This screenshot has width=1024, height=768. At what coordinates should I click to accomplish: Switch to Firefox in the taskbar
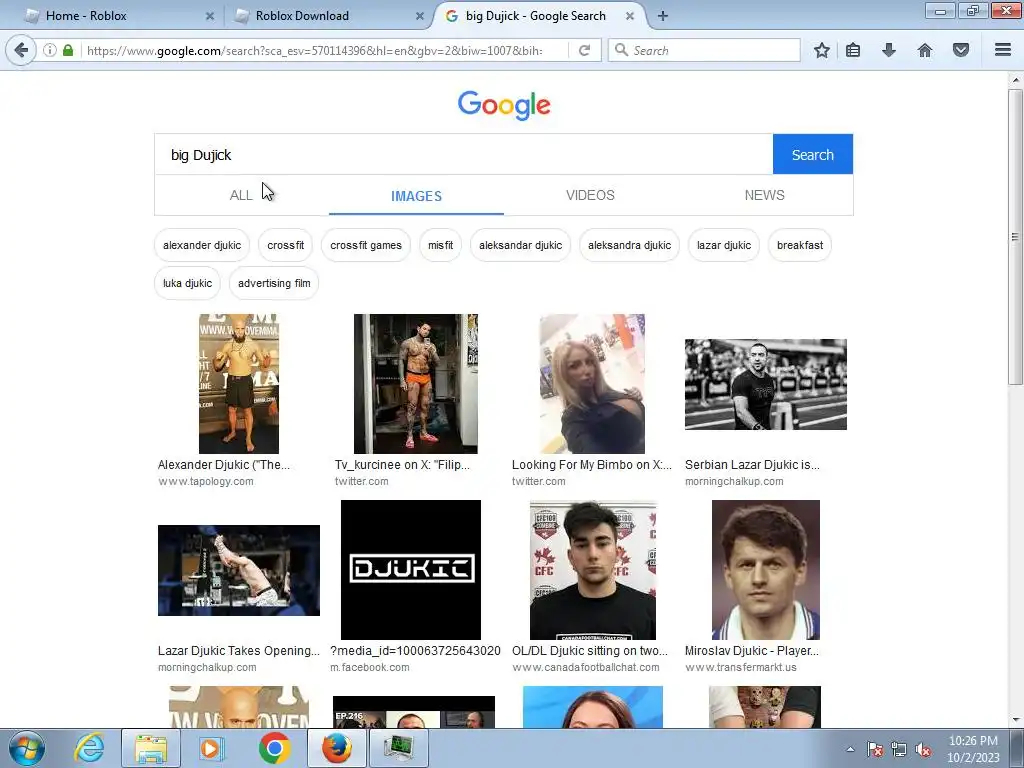click(336, 748)
